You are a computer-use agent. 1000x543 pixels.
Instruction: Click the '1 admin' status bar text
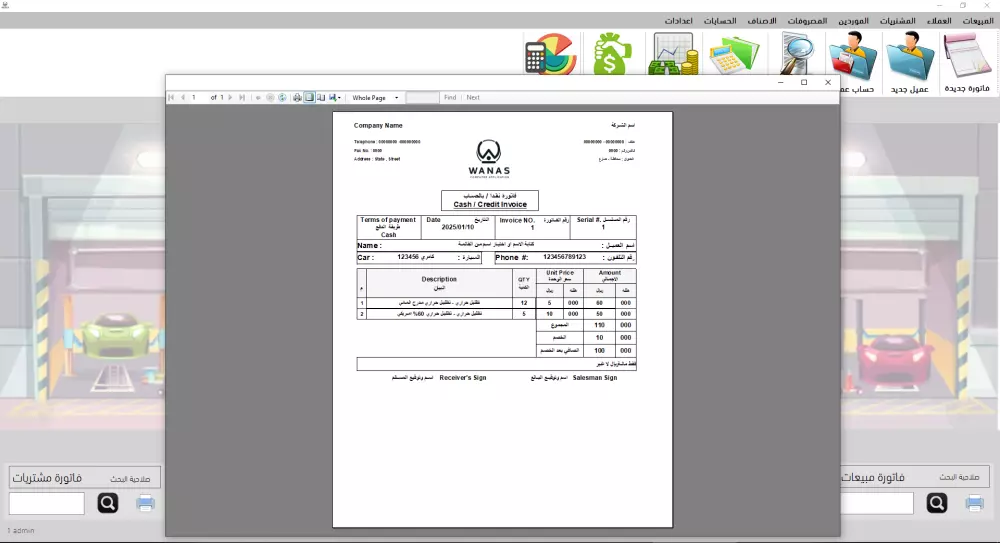[21, 531]
